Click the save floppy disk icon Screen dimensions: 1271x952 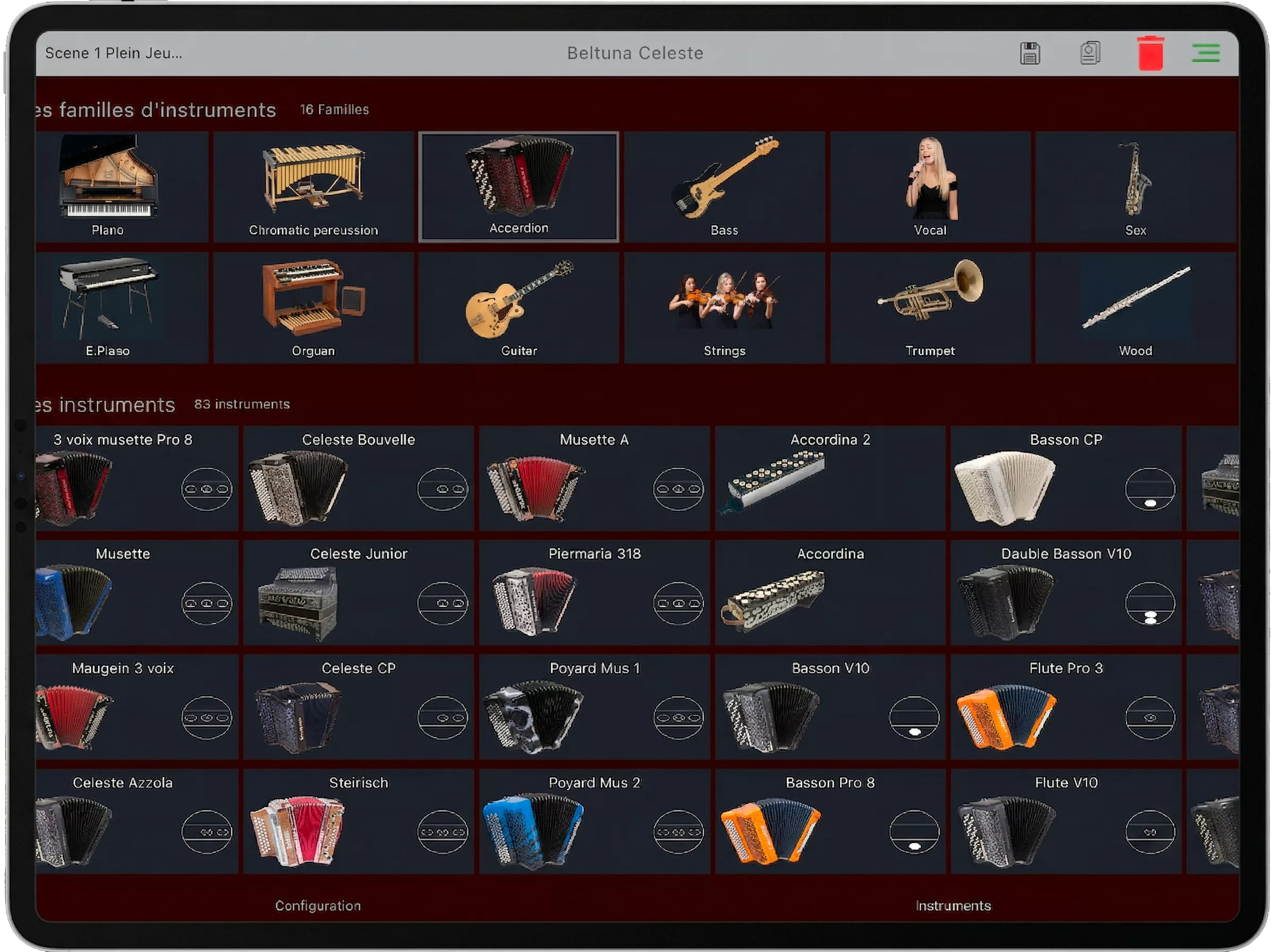click(1030, 54)
